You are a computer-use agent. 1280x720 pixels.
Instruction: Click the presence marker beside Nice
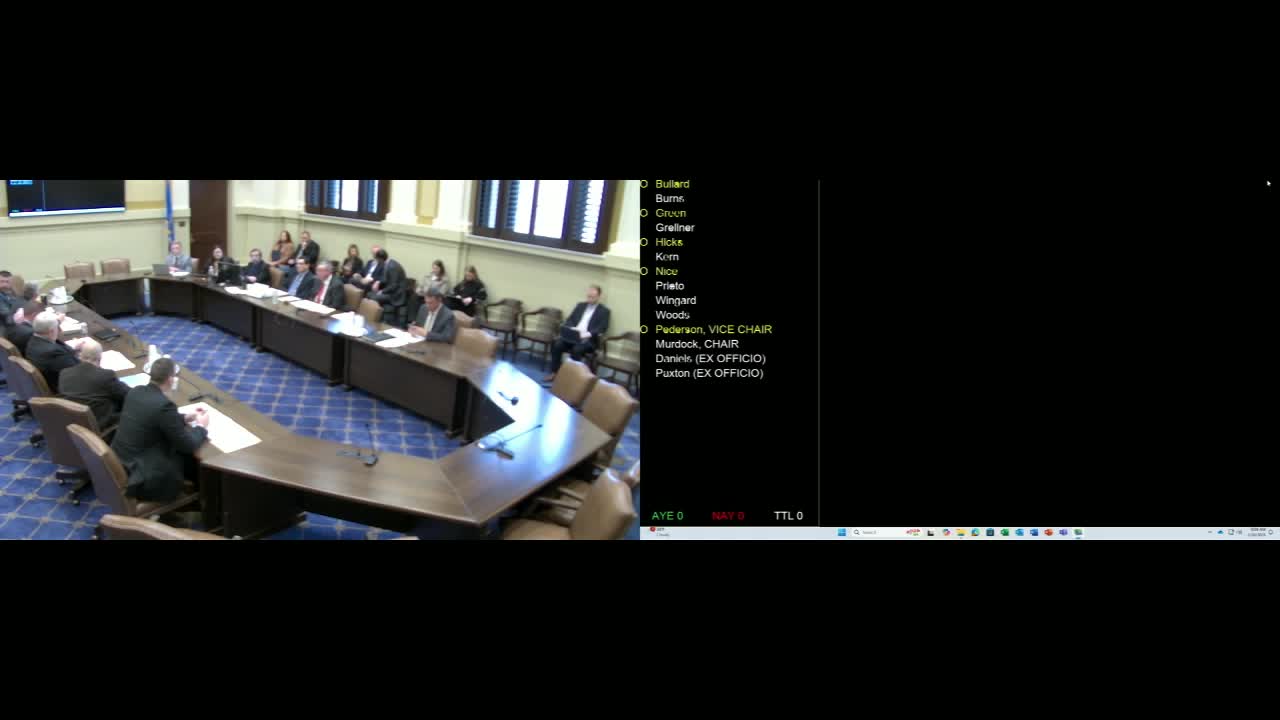tap(644, 271)
